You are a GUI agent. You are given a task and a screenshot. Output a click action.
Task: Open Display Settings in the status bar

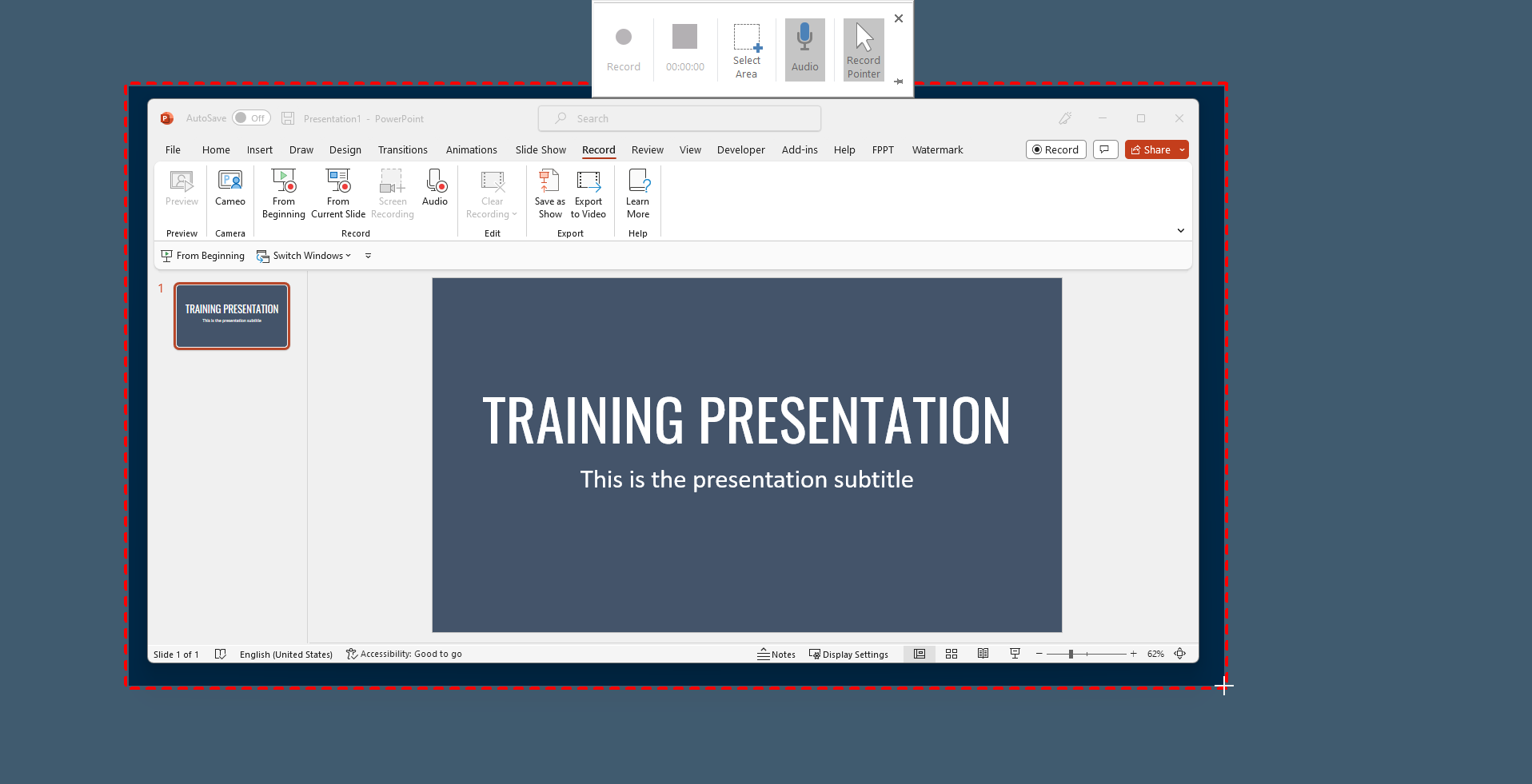pyautogui.click(x=849, y=654)
